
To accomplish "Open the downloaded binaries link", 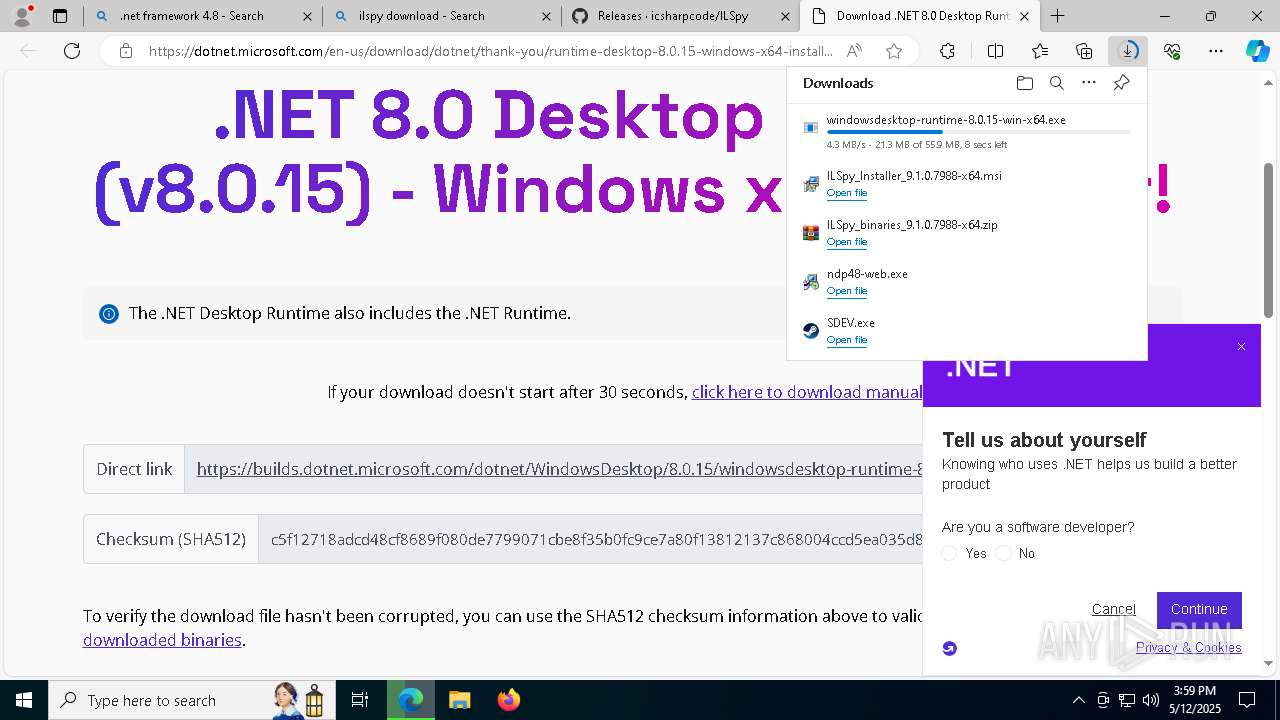I will coord(162,640).
